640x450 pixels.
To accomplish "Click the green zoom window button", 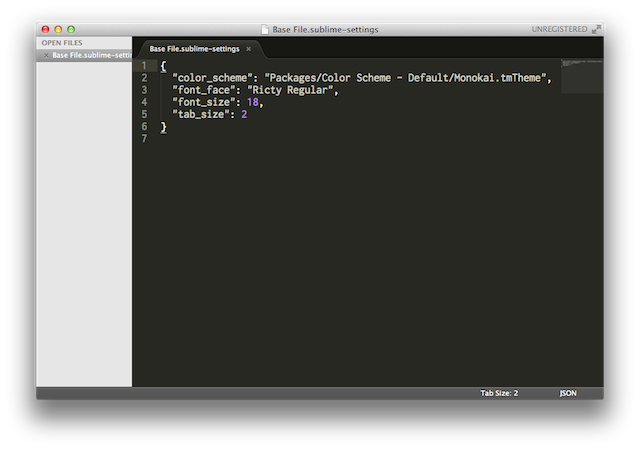I will tap(71, 30).
